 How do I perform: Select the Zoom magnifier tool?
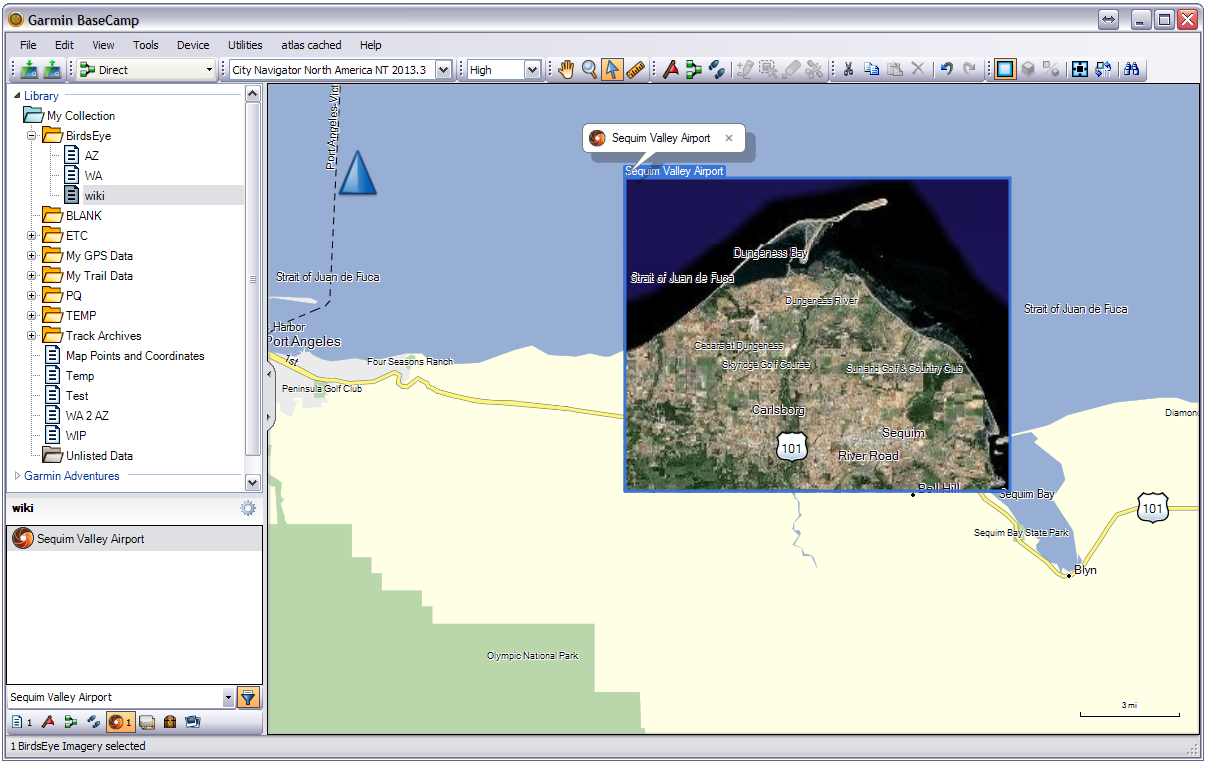pos(590,69)
